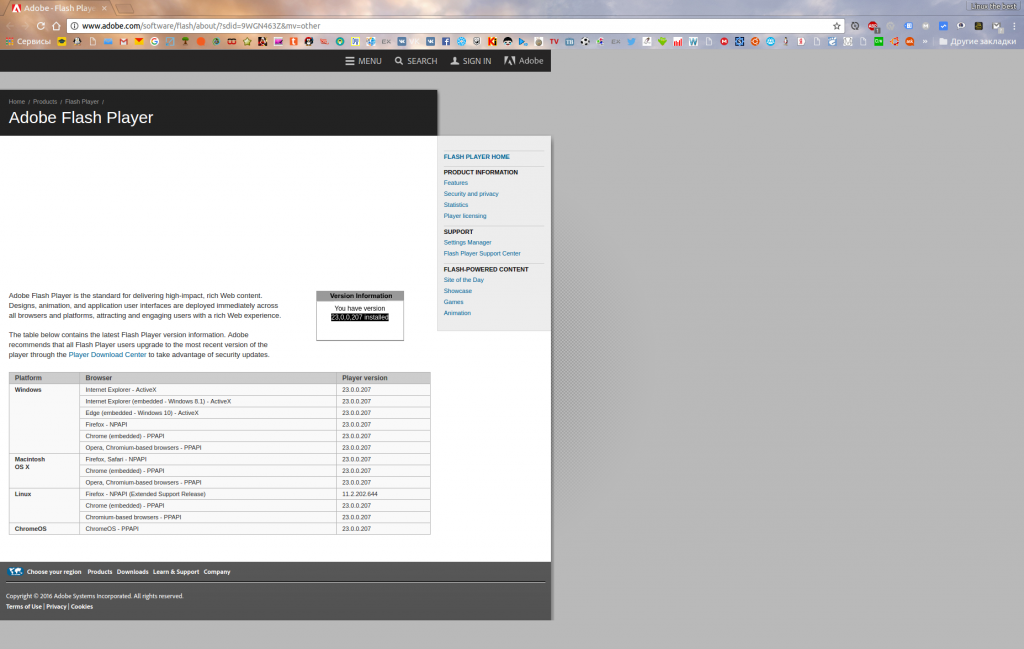Expand the hidden bookmarks overflow chevron

[925, 42]
